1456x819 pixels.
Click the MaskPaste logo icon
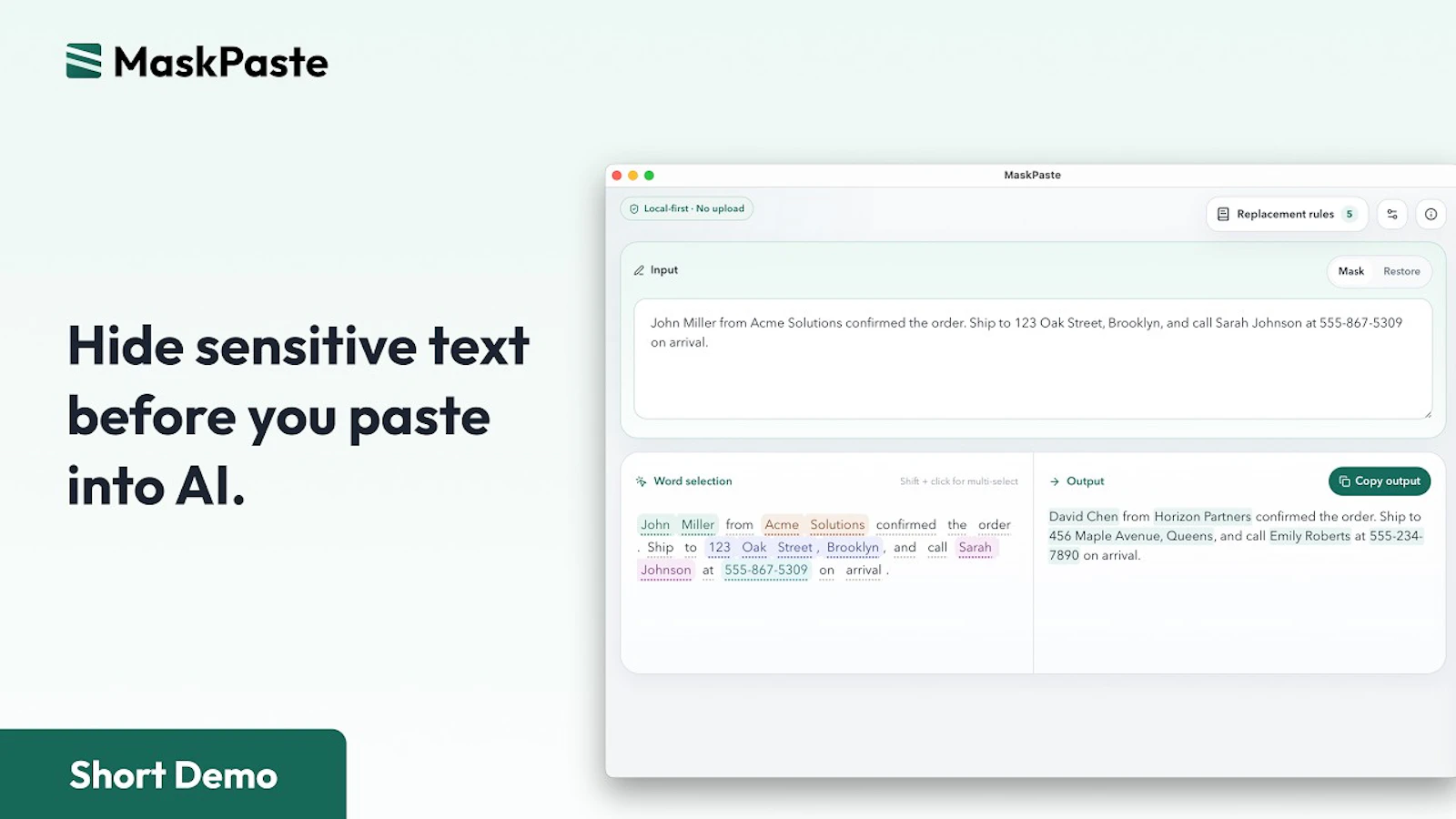tap(84, 61)
